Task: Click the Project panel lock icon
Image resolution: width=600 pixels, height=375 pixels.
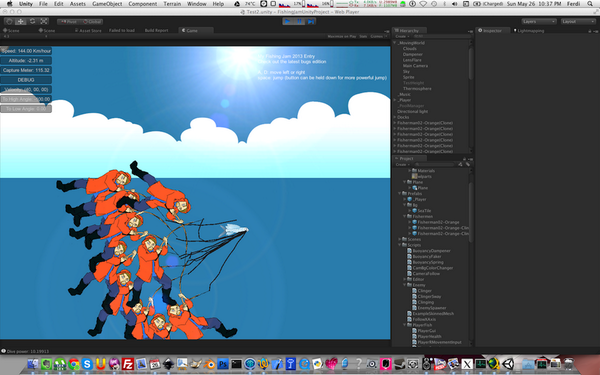Action: coord(465,159)
